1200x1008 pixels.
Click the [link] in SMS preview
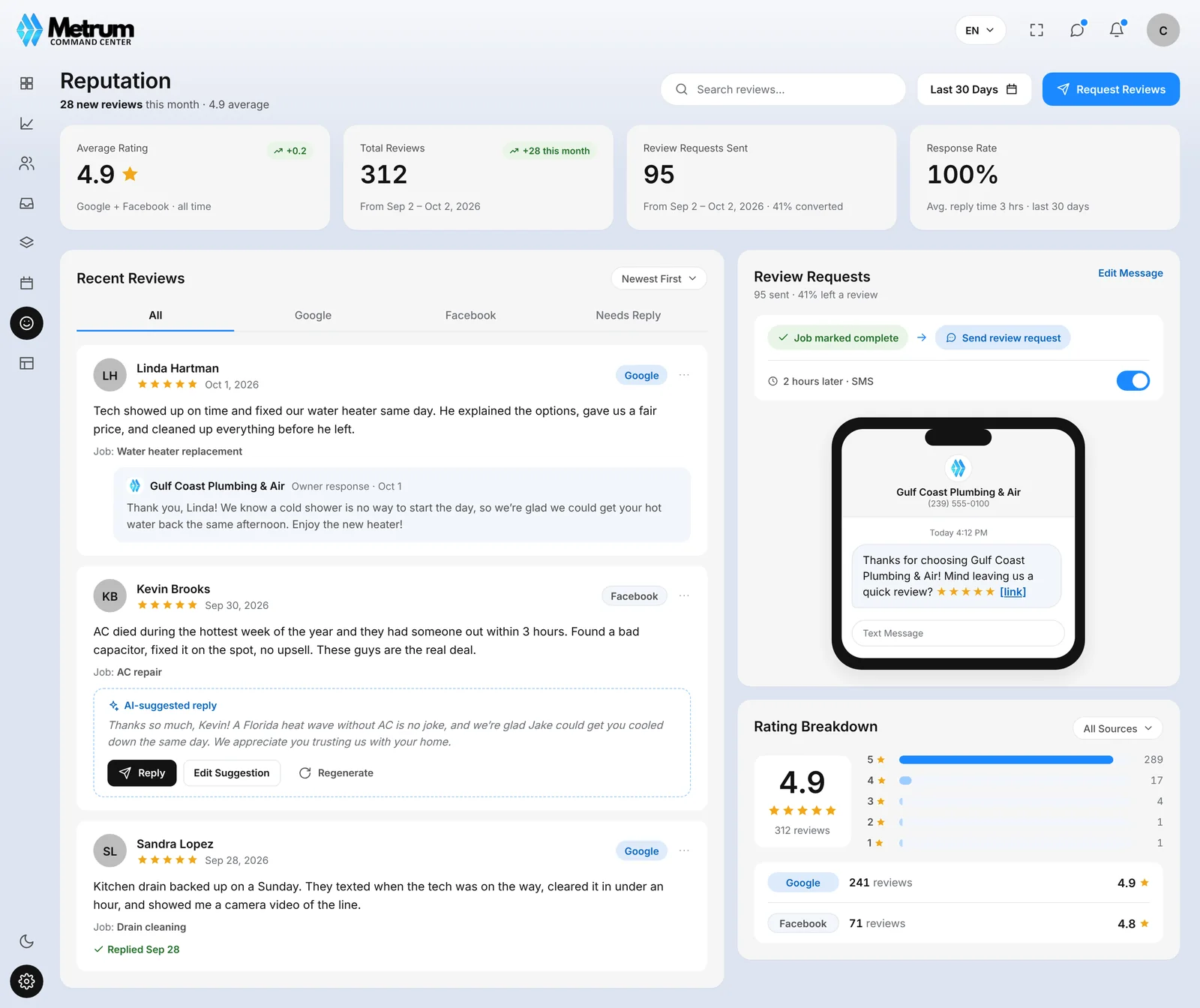click(1012, 592)
